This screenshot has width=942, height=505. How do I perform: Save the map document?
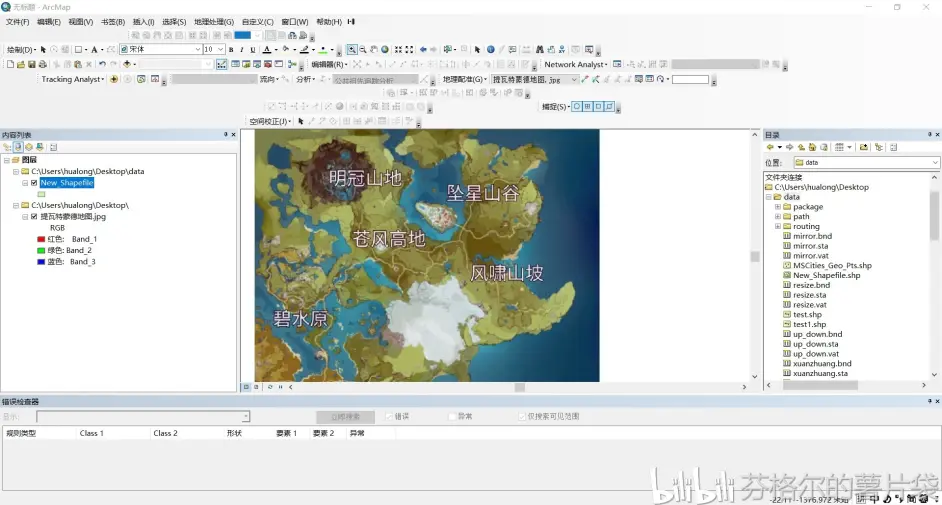point(32,64)
